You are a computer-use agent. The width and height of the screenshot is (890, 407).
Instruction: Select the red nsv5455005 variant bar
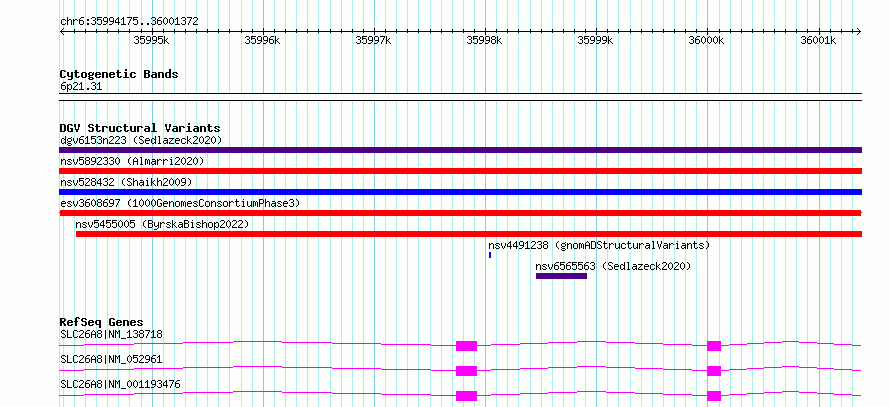(x=469, y=234)
